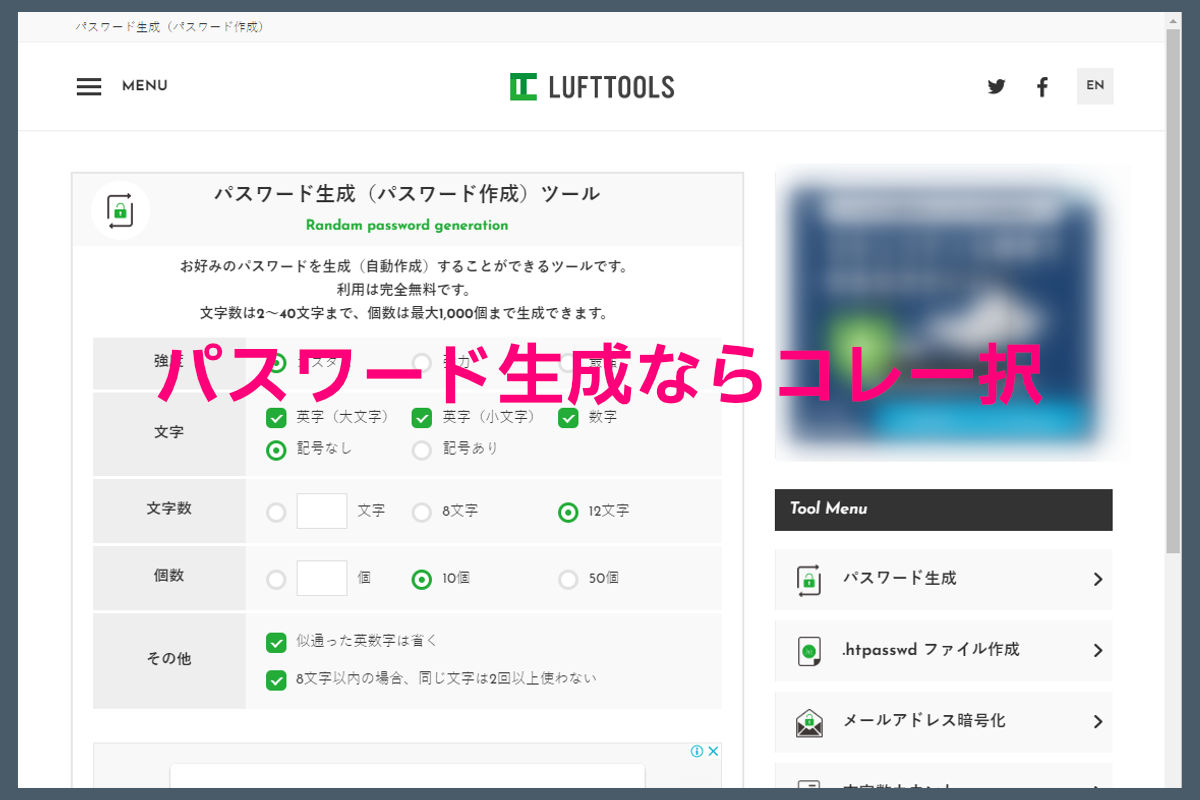Click the '個数' row label

tap(169, 576)
